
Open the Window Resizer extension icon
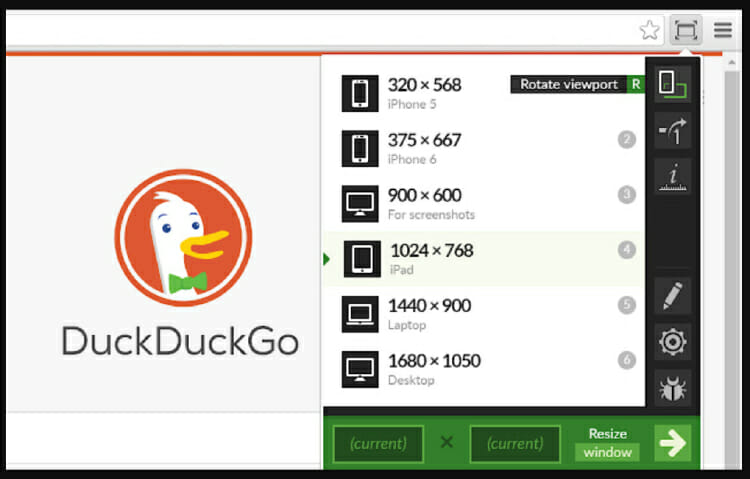click(x=685, y=31)
